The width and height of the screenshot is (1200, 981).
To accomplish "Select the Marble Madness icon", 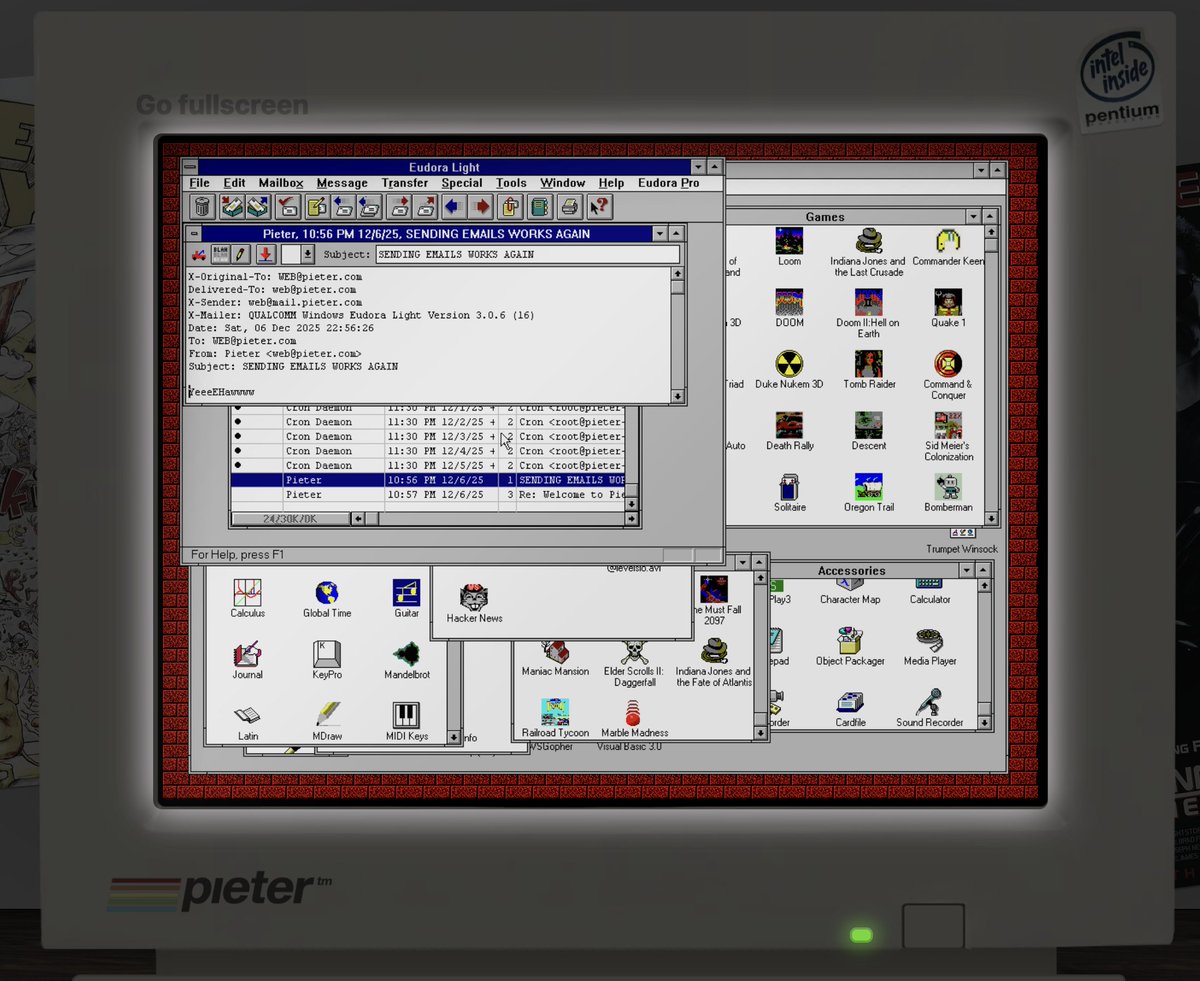I will click(x=634, y=719).
